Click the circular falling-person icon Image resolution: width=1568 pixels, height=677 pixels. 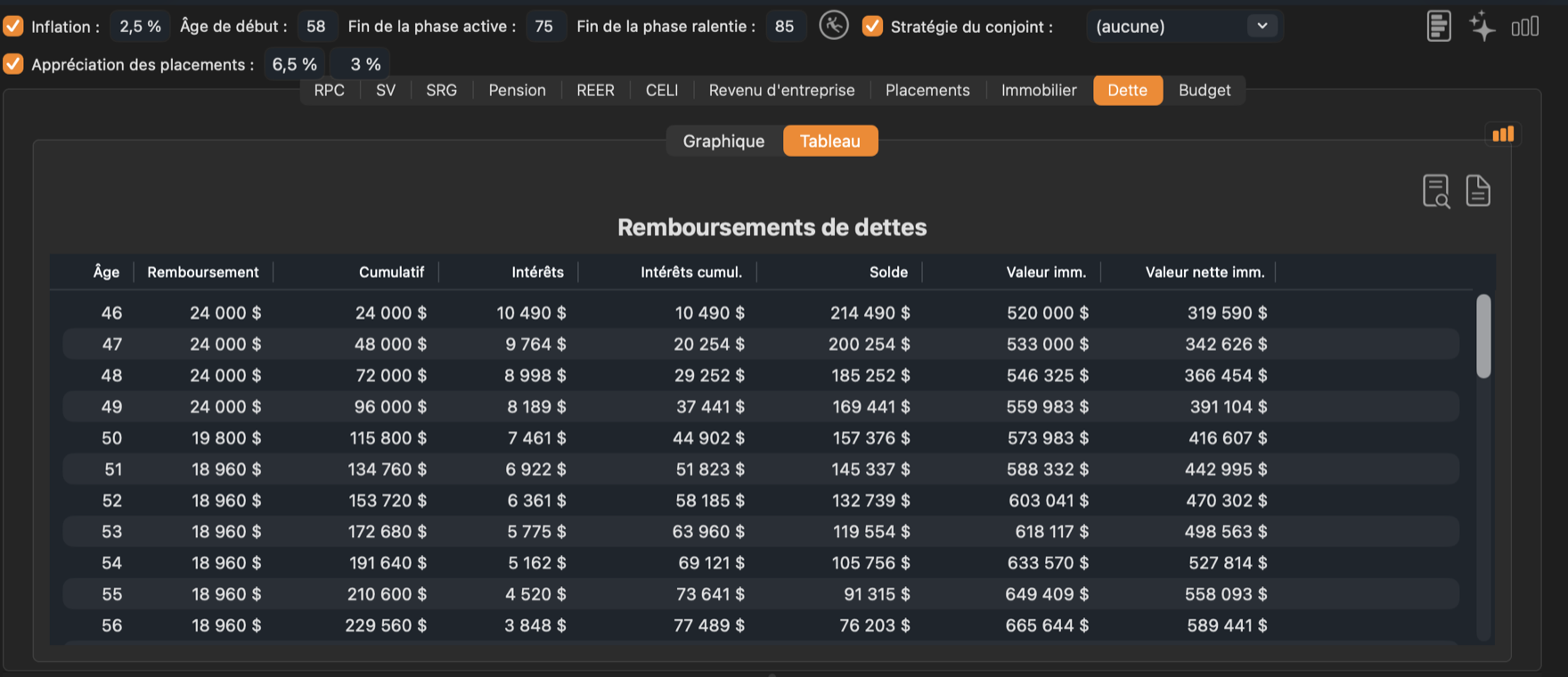(x=834, y=26)
